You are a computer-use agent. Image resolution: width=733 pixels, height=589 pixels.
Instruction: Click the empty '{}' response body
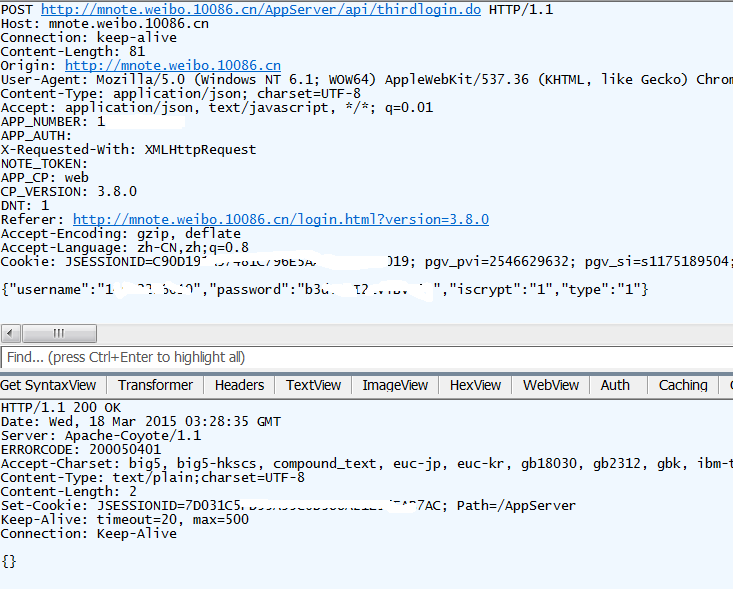(9, 562)
